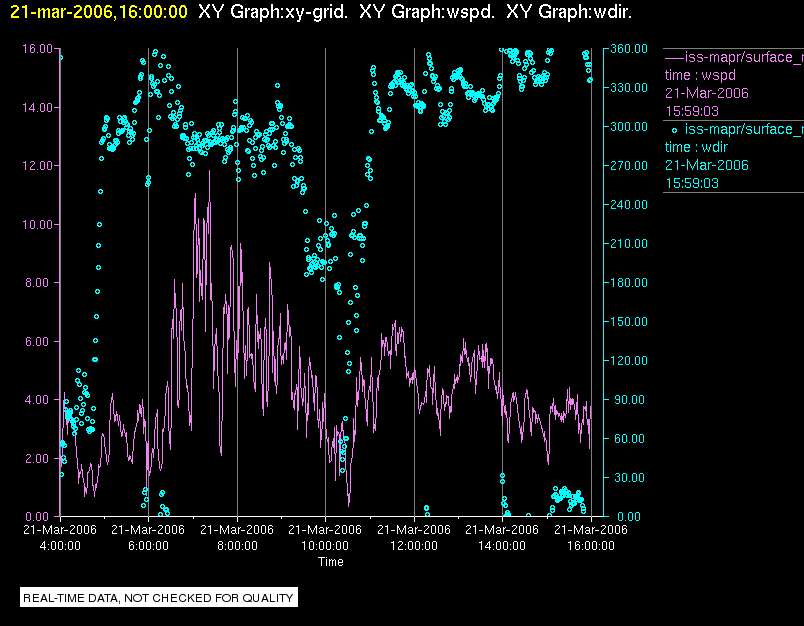The height and width of the screenshot is (626, 804).
Task: Click the cyan 360.00 wind direction axis label
Action: tap(629, 49)
